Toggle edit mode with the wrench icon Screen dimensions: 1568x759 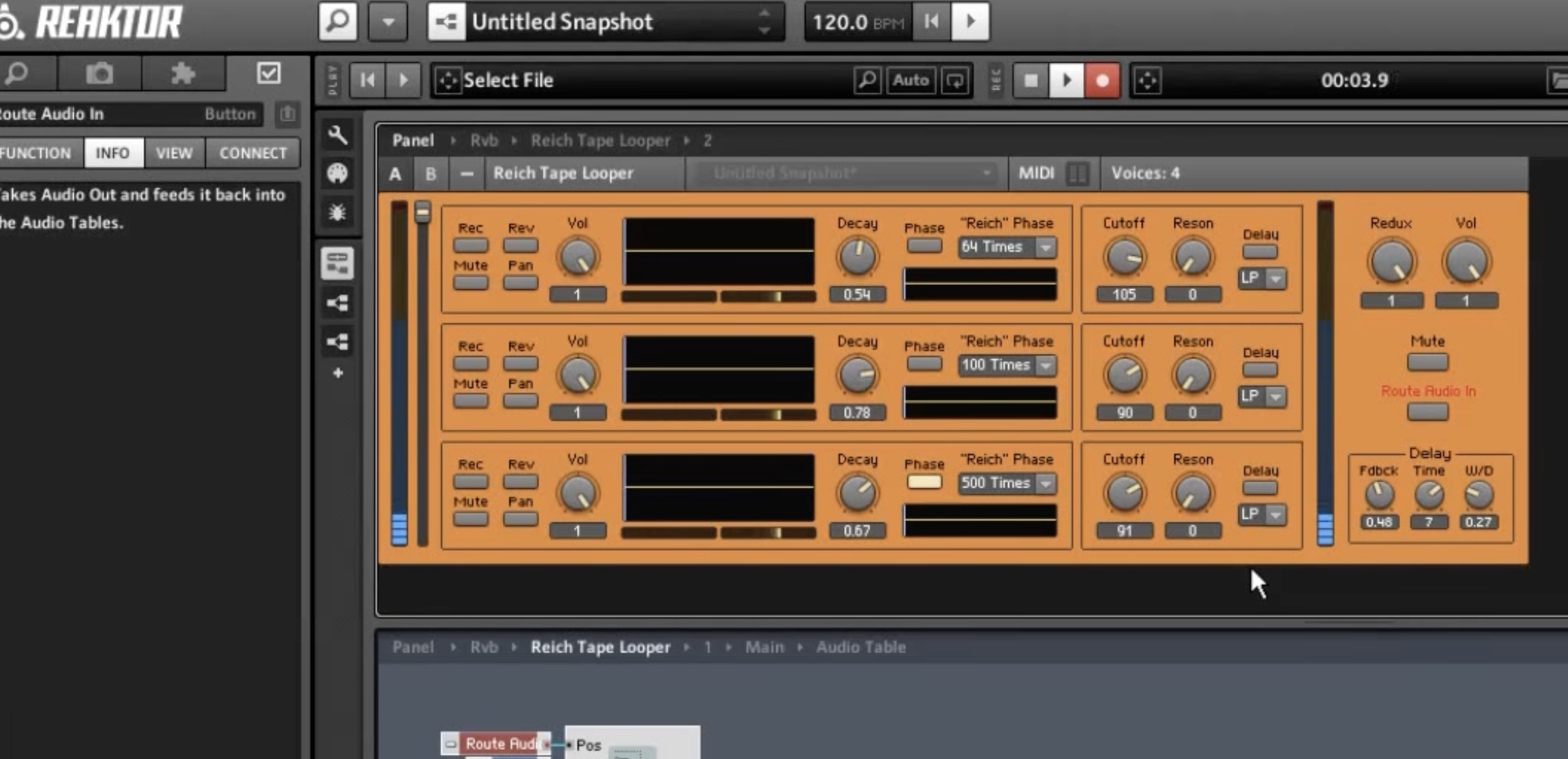[x=338, y=135]
